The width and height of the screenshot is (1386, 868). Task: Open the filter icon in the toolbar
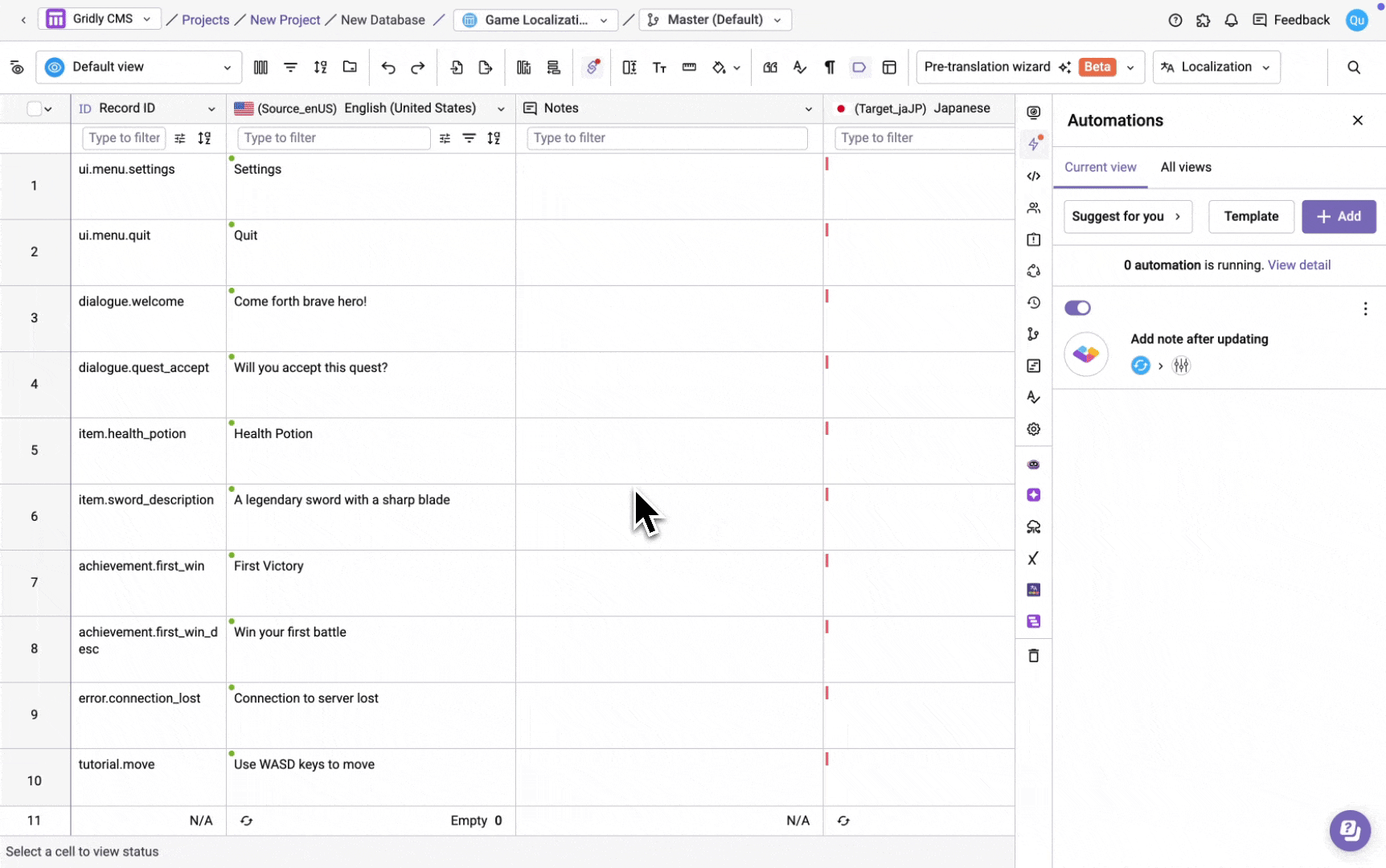(x=290, y=68)
